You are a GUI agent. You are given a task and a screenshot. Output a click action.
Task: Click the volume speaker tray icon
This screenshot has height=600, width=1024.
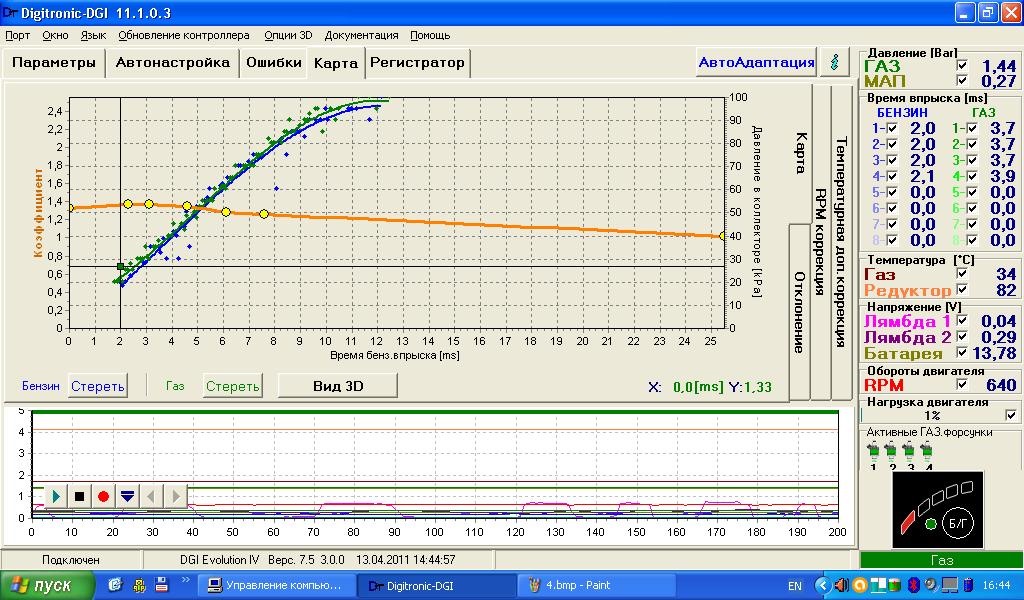(x=841, y=585)
